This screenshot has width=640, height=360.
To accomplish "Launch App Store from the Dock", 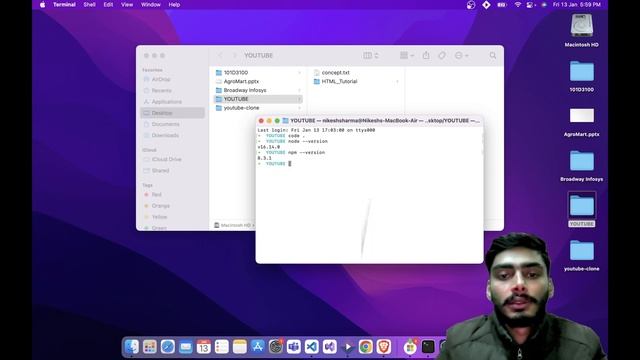I will tap(258, 347).
